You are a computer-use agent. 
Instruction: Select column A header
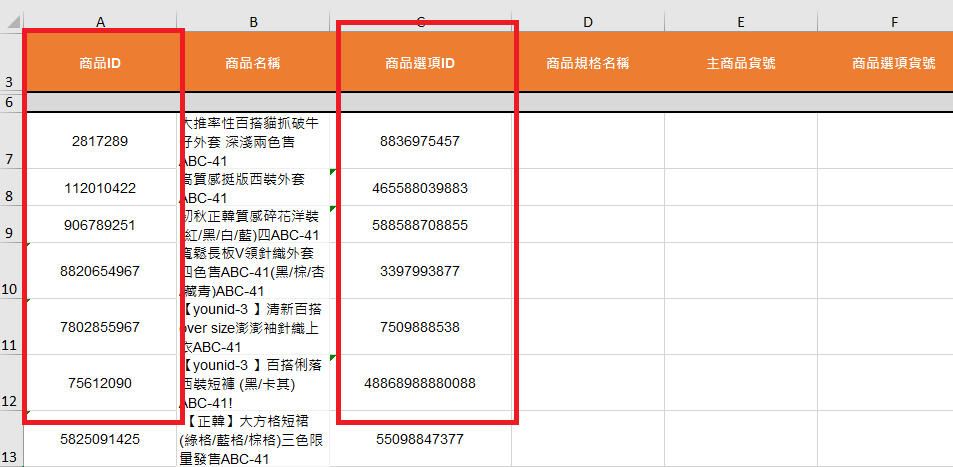[100, 21]
